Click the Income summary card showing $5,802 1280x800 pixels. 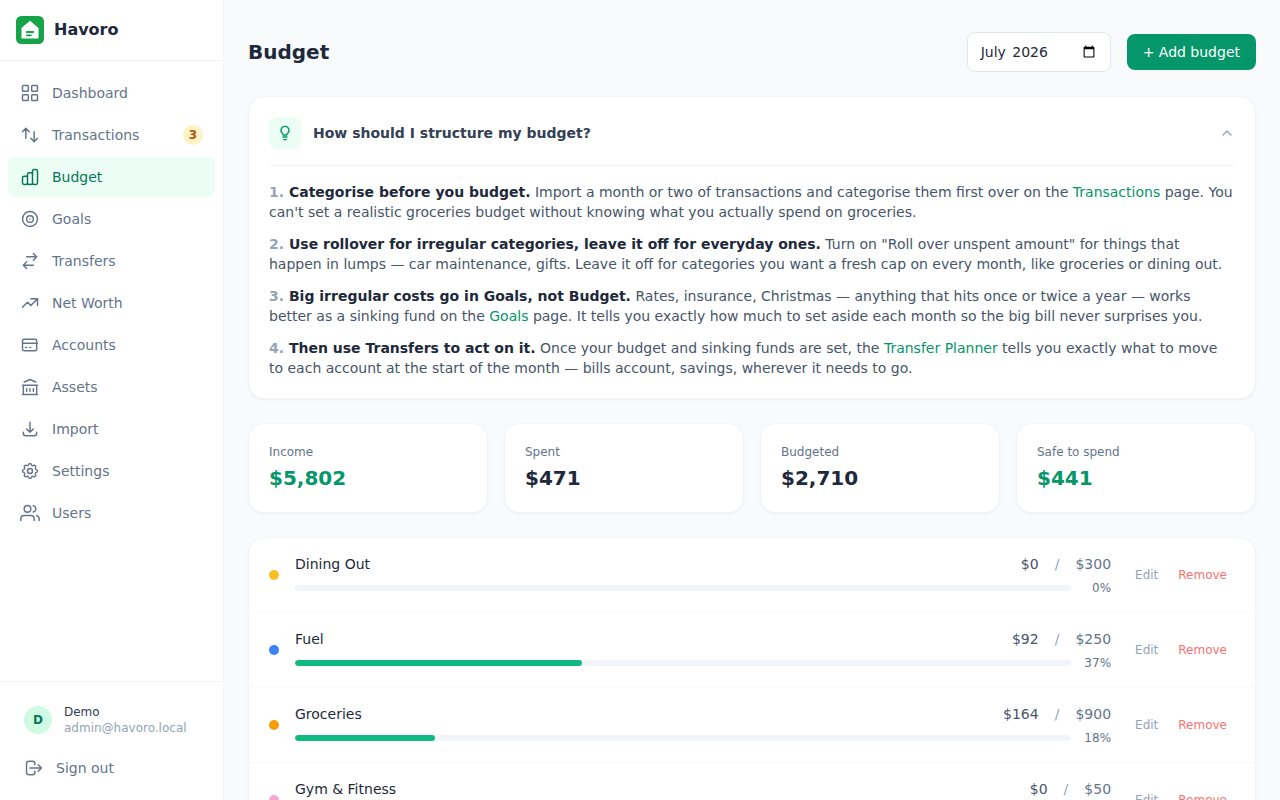pyautogui.click(x=368, y=468)
